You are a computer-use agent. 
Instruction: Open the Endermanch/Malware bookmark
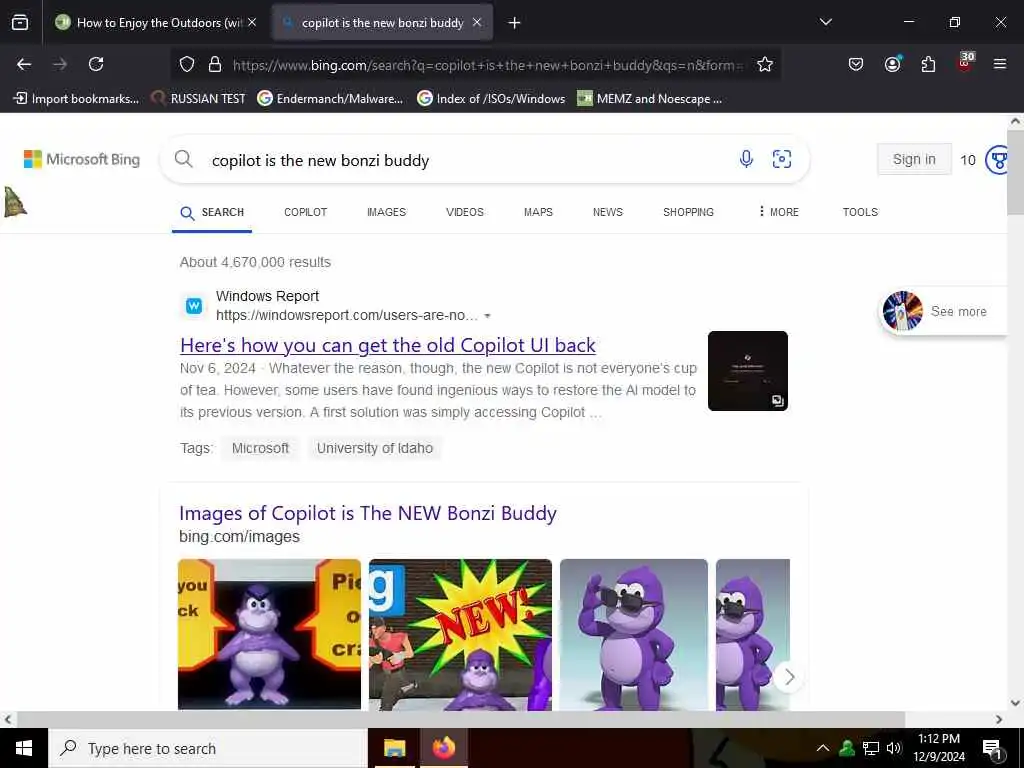[330, 99]
